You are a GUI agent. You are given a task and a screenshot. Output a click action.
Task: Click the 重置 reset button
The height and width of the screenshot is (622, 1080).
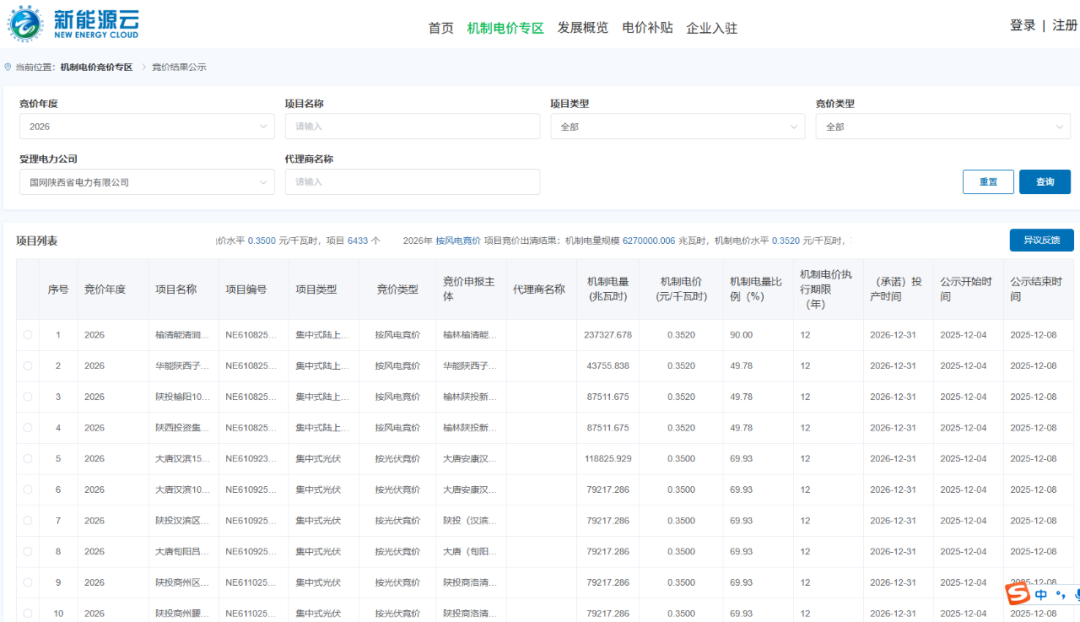(988, 182)
